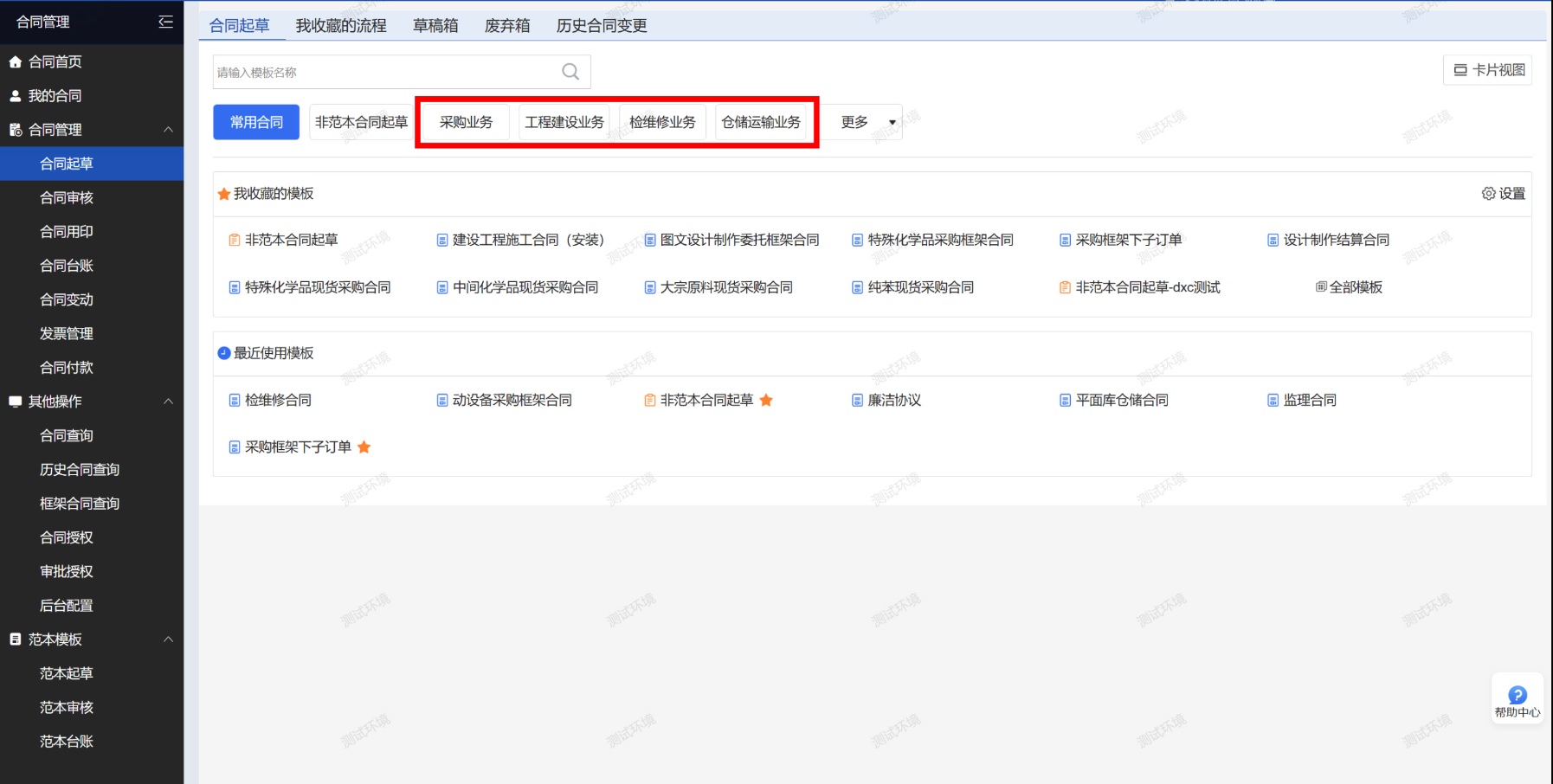Viewport: 1553px width, 784px height.
Task: Collapse the 范本模板 sidebar section
Action: coord(169,639)
